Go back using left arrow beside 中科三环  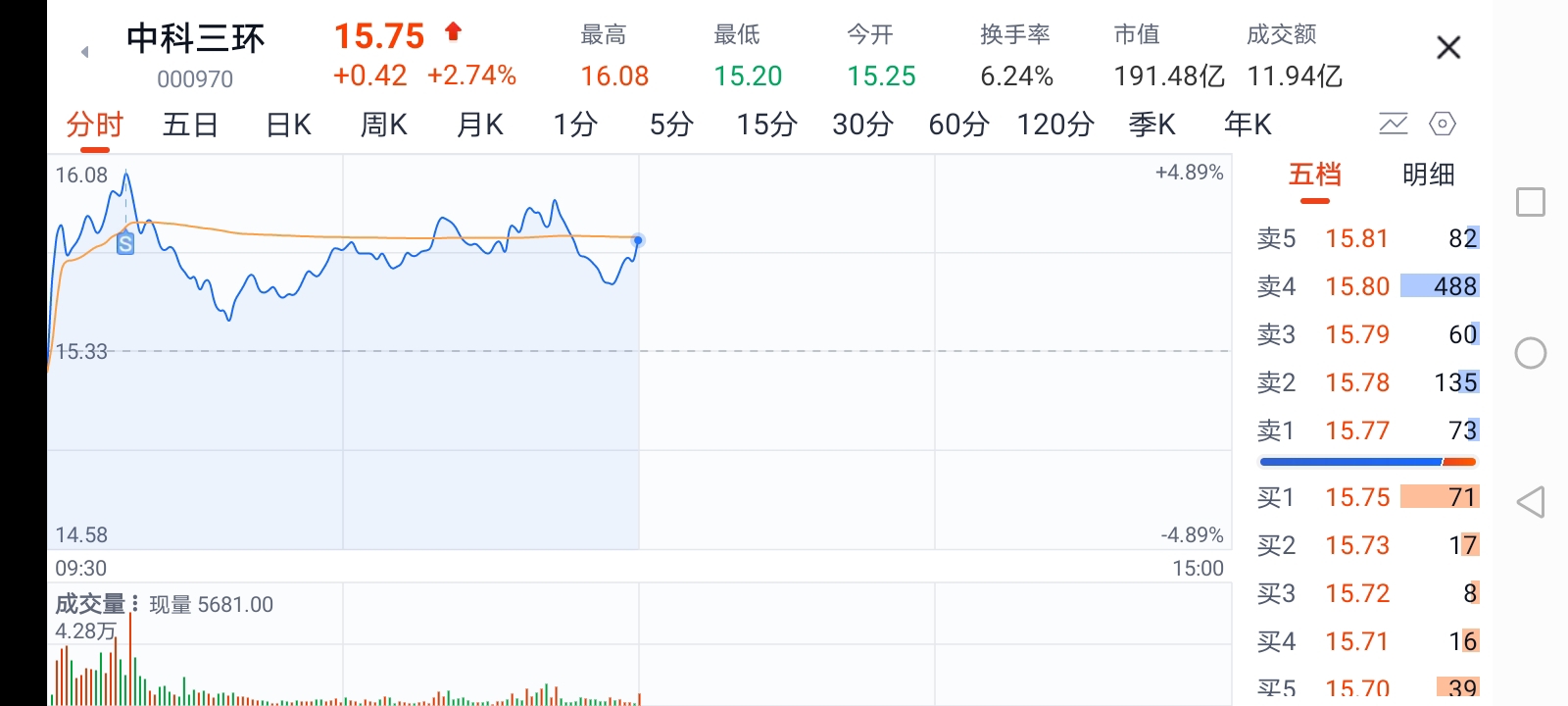85,52
